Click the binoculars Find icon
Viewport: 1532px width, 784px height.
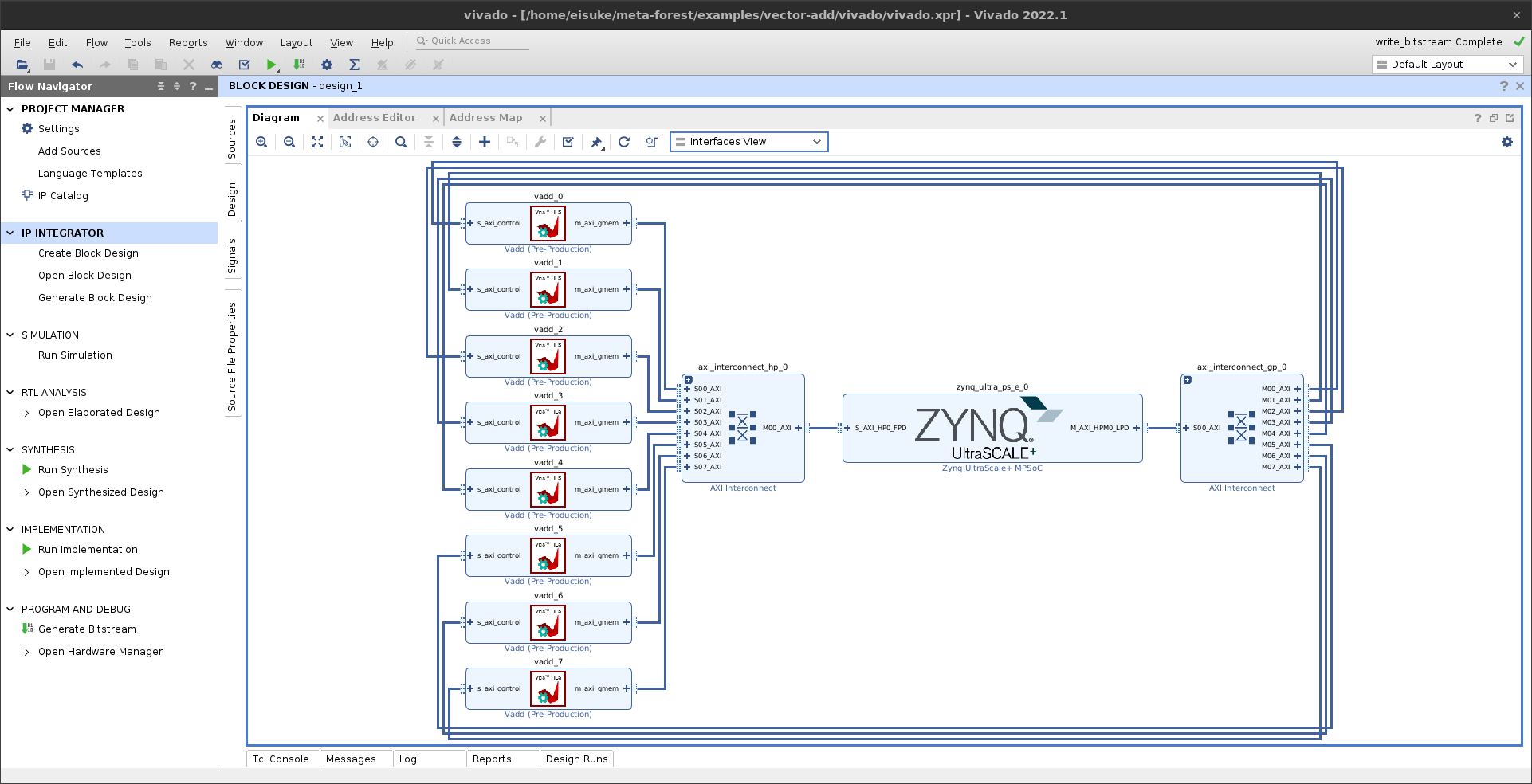pos(217,65)
